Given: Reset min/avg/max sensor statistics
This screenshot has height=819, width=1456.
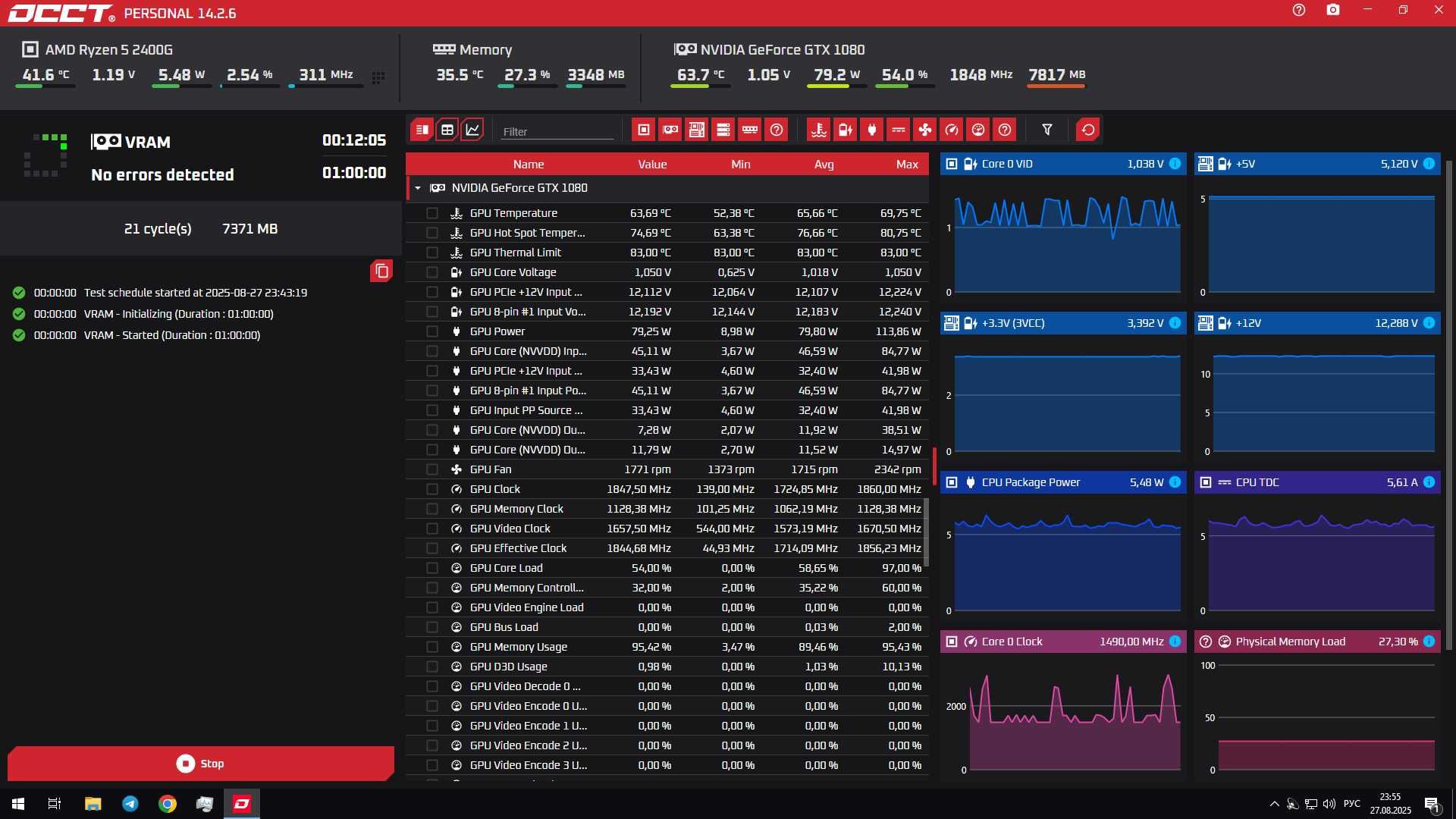Looking at the screenshot, I should coord(1088,130).
